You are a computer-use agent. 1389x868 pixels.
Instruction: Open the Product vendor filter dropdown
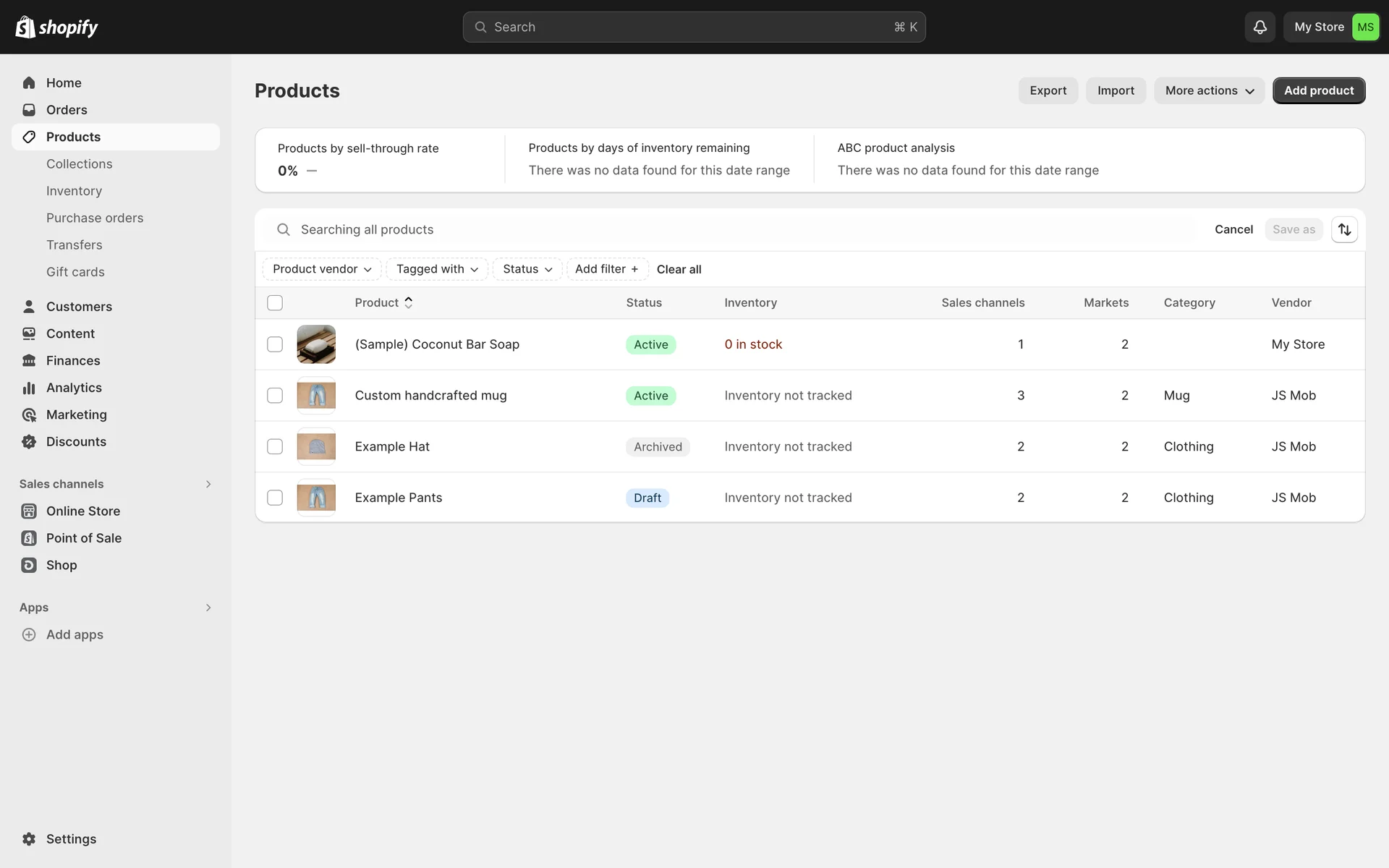322,269
